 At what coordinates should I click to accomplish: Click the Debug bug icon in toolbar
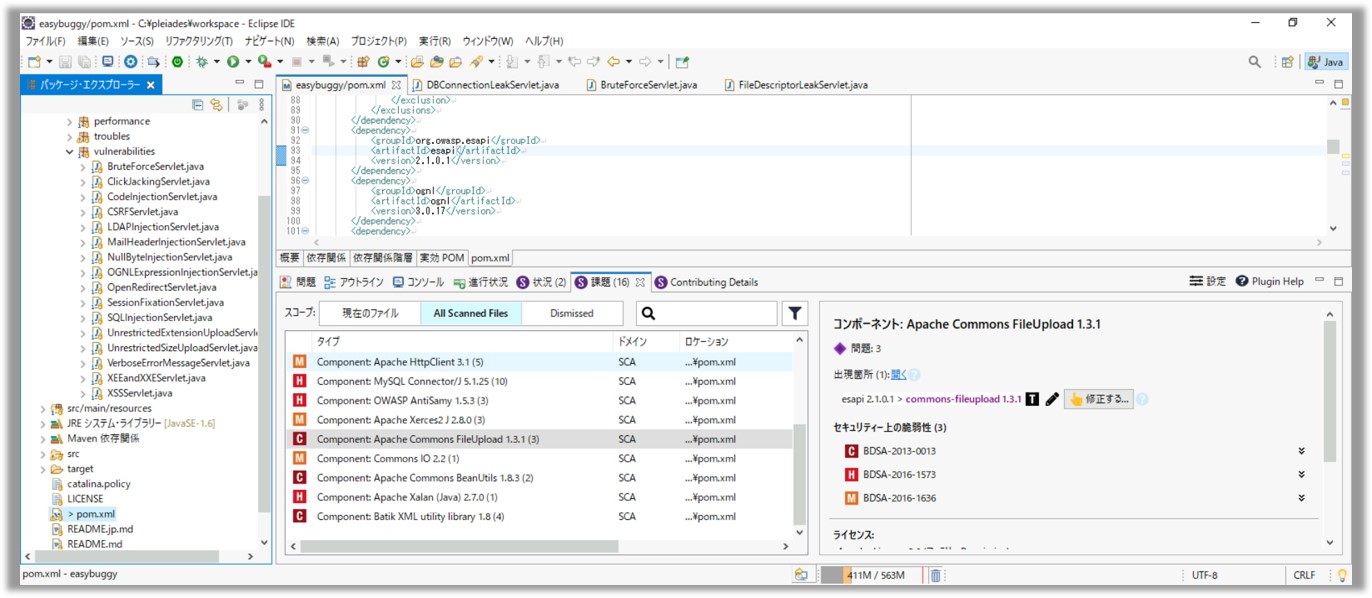coord(202,62)
